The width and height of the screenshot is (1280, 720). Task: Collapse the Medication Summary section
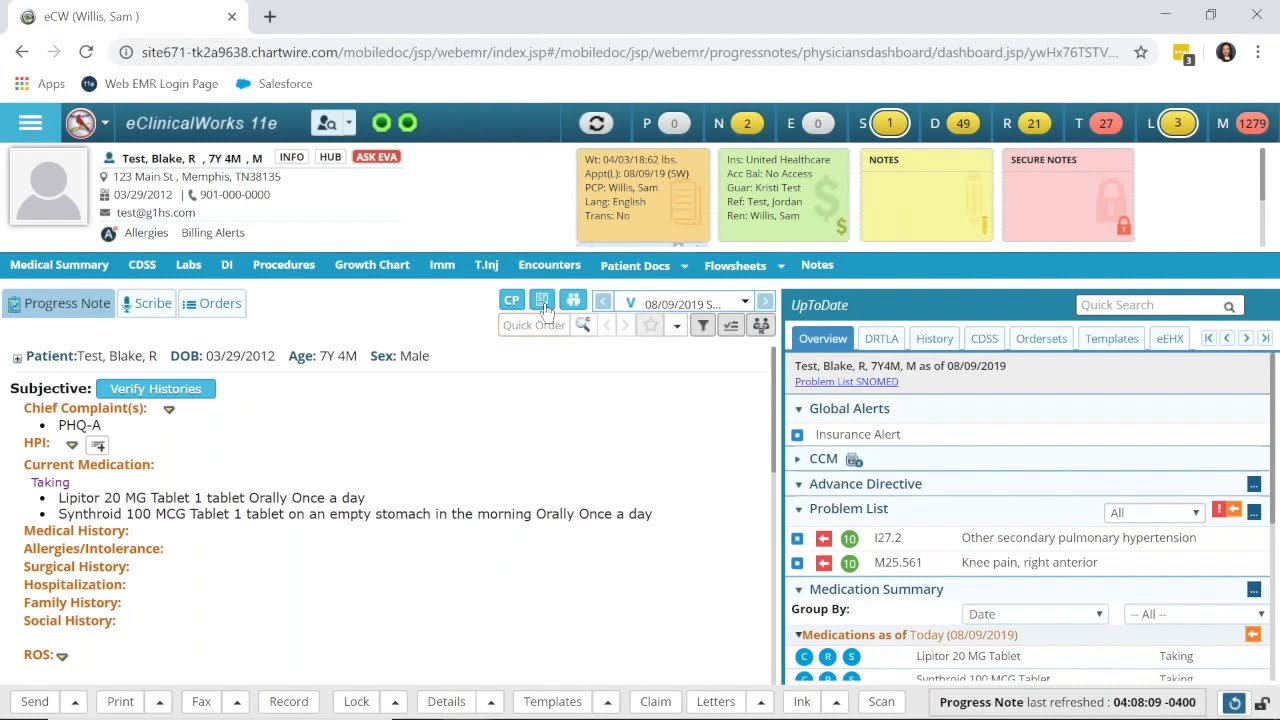[x=798, y=590]
